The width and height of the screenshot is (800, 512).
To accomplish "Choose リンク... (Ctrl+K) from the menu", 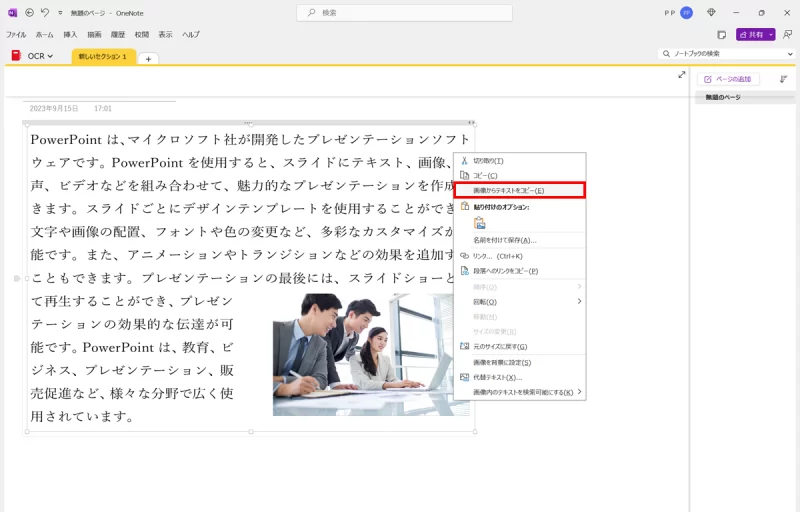I will click(x=519, y=256).
